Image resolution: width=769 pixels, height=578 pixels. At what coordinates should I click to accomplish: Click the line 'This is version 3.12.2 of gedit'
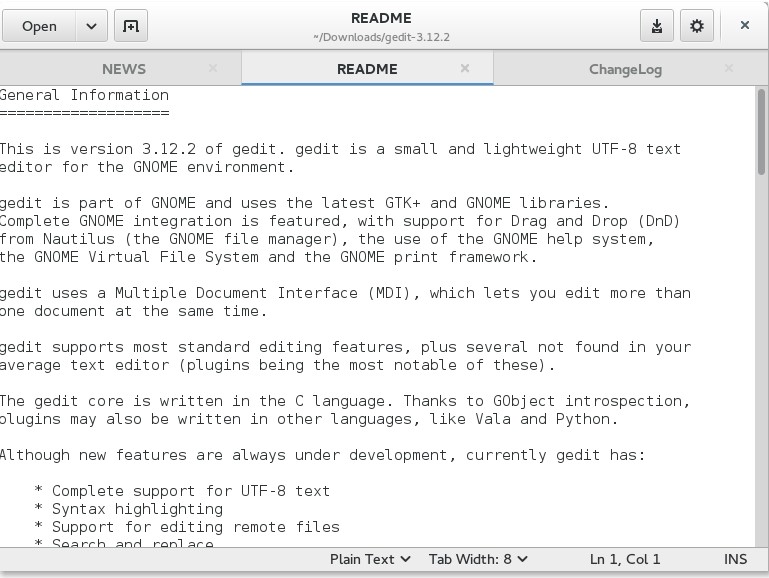tap(340, 149)
